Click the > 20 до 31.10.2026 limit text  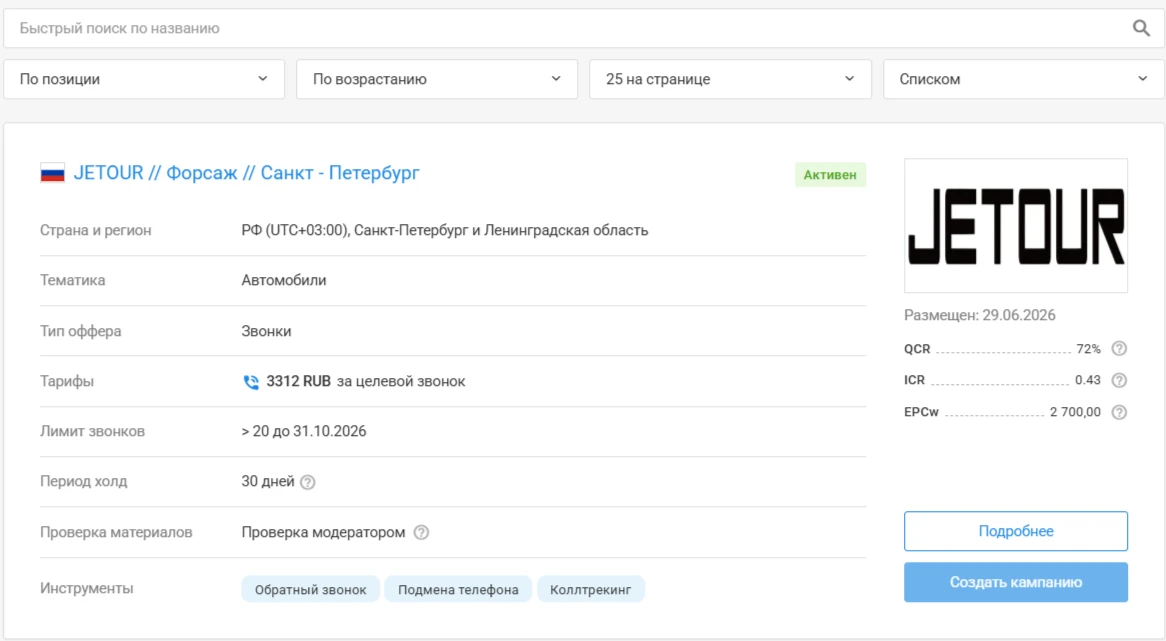pos(303,431)
